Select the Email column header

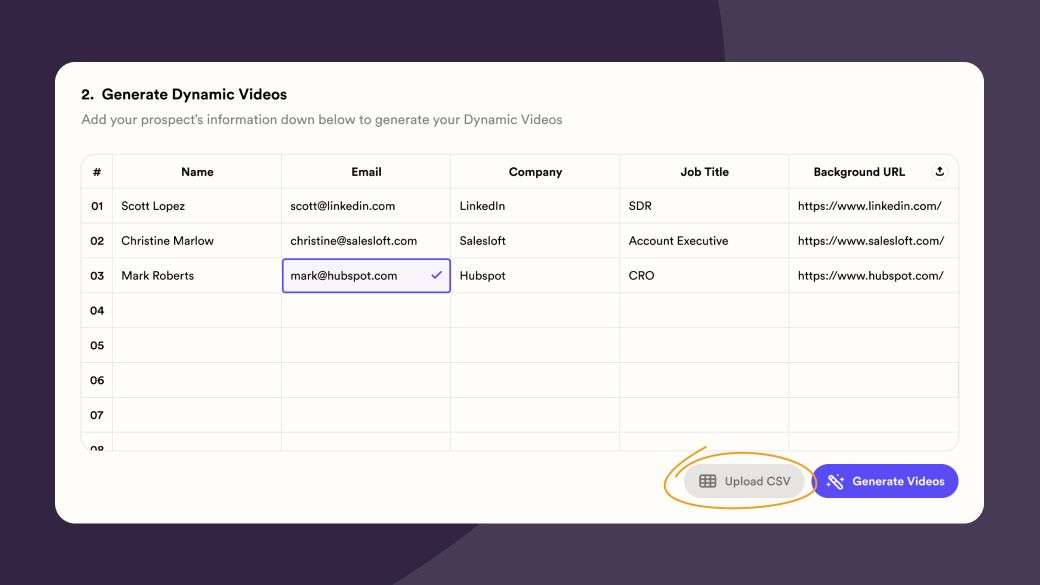366,172
